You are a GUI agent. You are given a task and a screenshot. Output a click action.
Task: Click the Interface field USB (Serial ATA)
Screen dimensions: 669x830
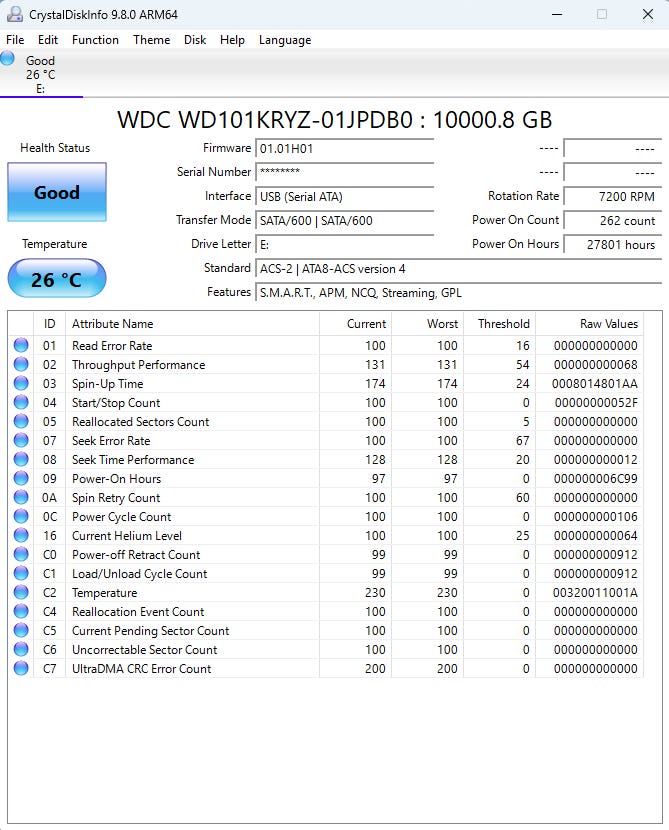click(x=345, y=196)
